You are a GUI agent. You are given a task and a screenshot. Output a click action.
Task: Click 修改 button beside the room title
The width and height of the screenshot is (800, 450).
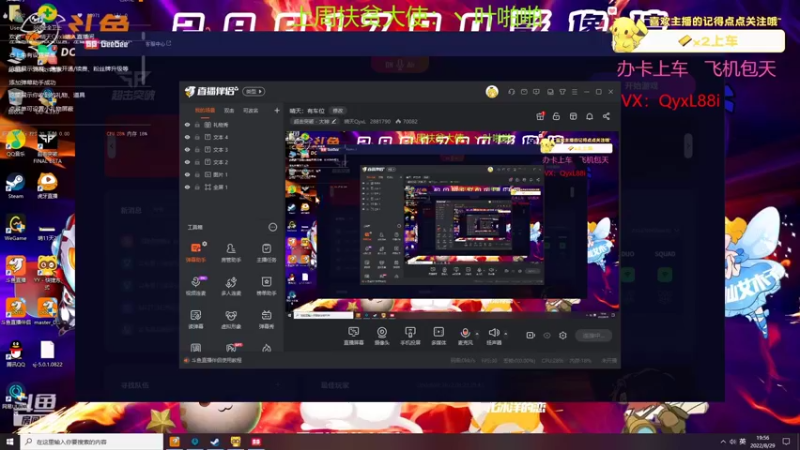(338, 111)
